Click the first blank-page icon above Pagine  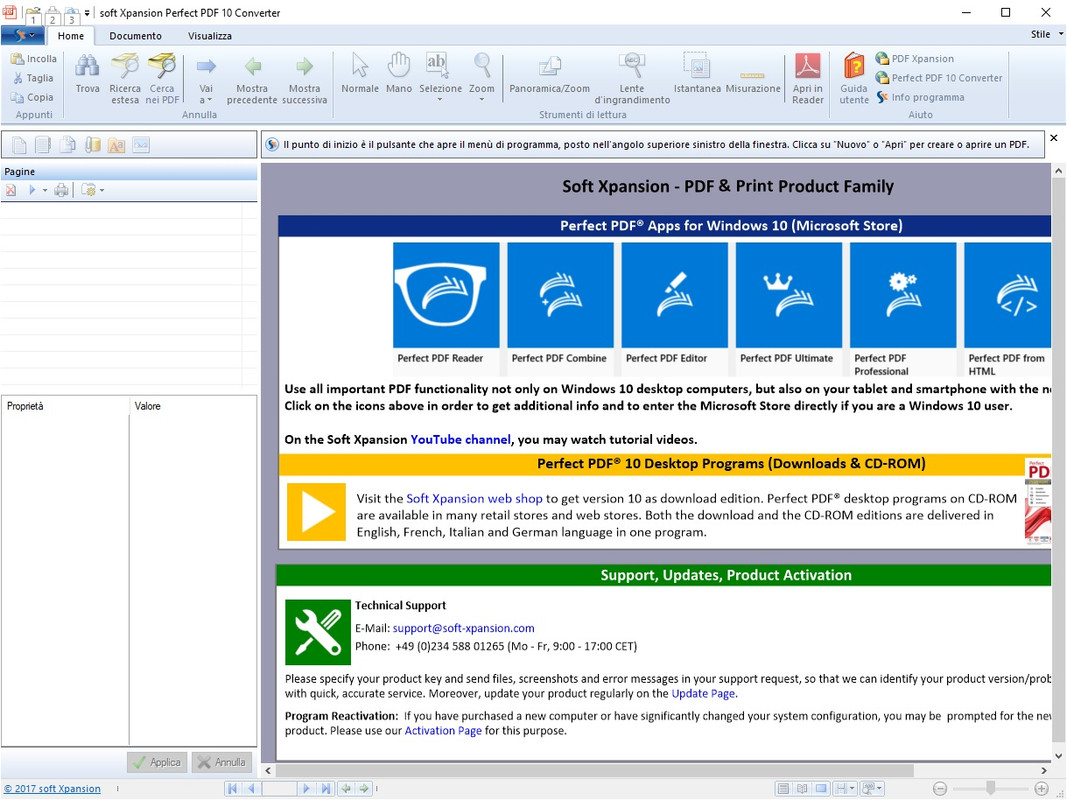click(19, 145)
